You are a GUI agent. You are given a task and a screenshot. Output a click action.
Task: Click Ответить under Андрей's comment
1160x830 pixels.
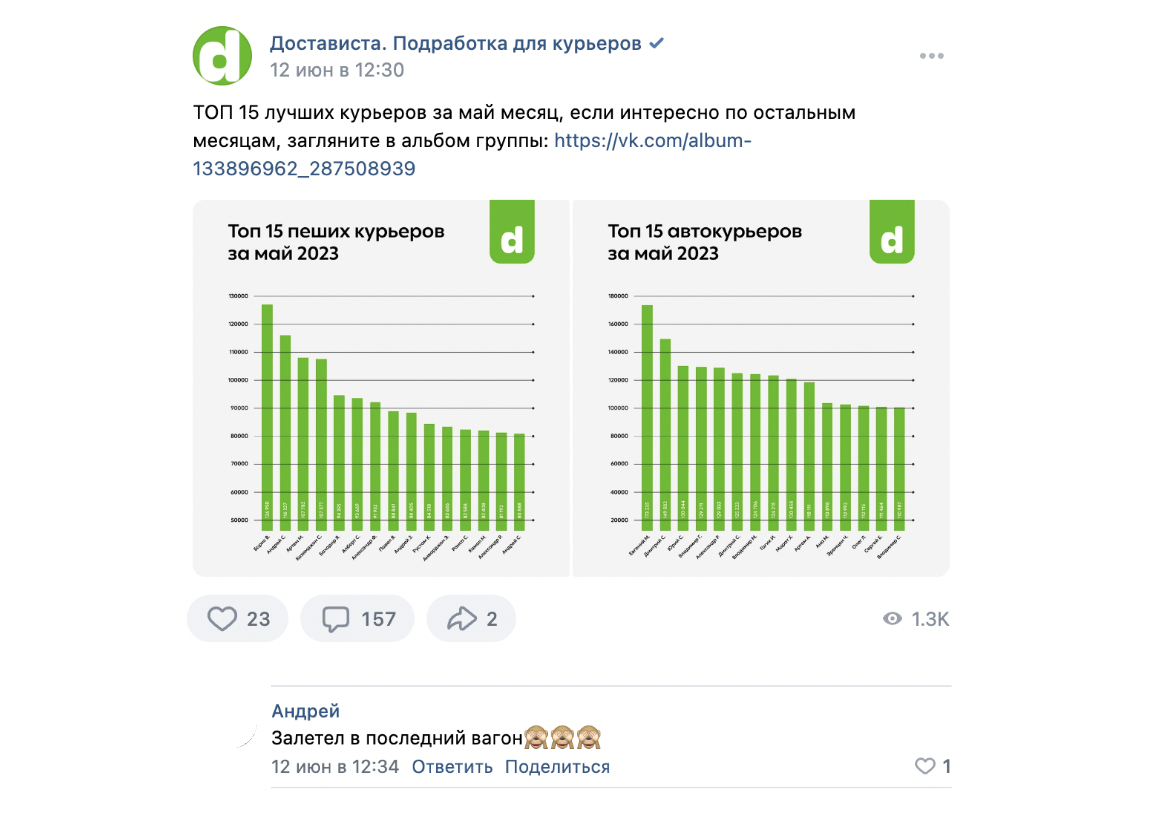(452, 767)
